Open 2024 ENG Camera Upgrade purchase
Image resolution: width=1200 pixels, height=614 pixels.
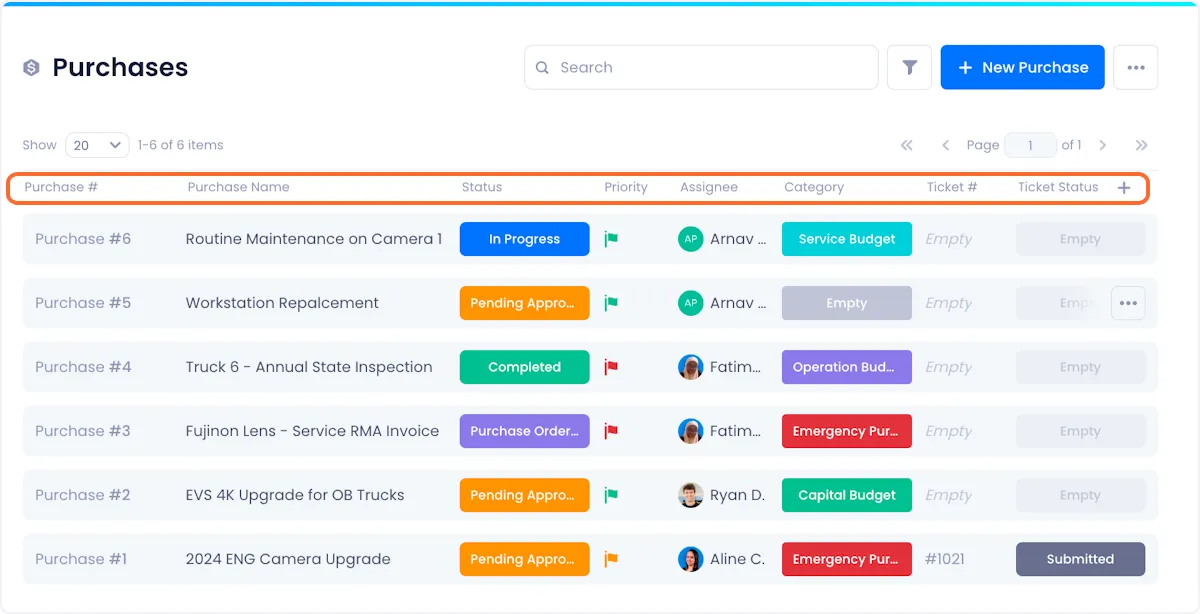288,559
